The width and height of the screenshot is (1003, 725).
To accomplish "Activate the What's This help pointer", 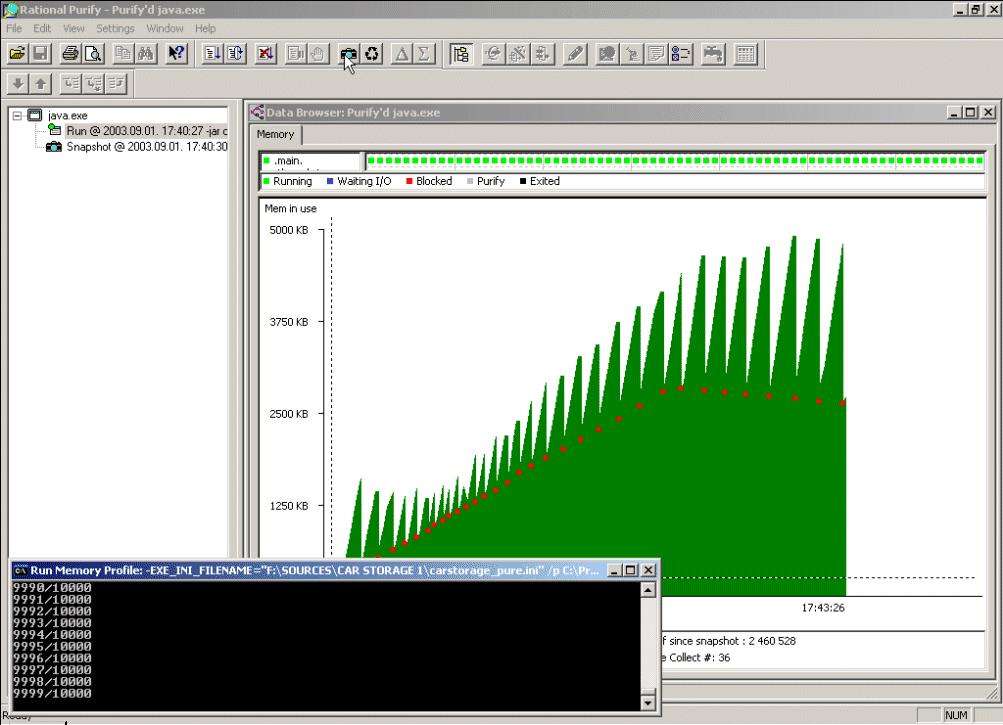I will pos(176,54).
